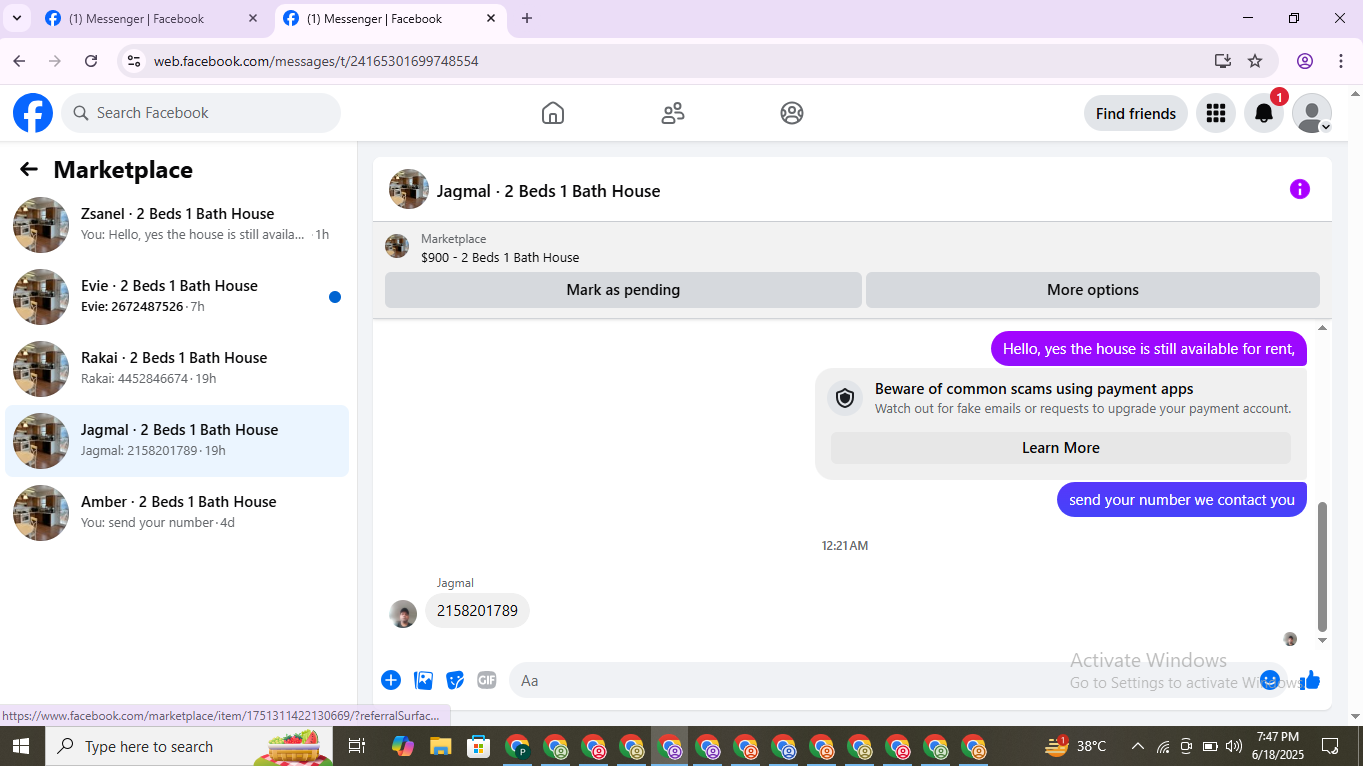Reload the page in the browser

tap(91, 61)
